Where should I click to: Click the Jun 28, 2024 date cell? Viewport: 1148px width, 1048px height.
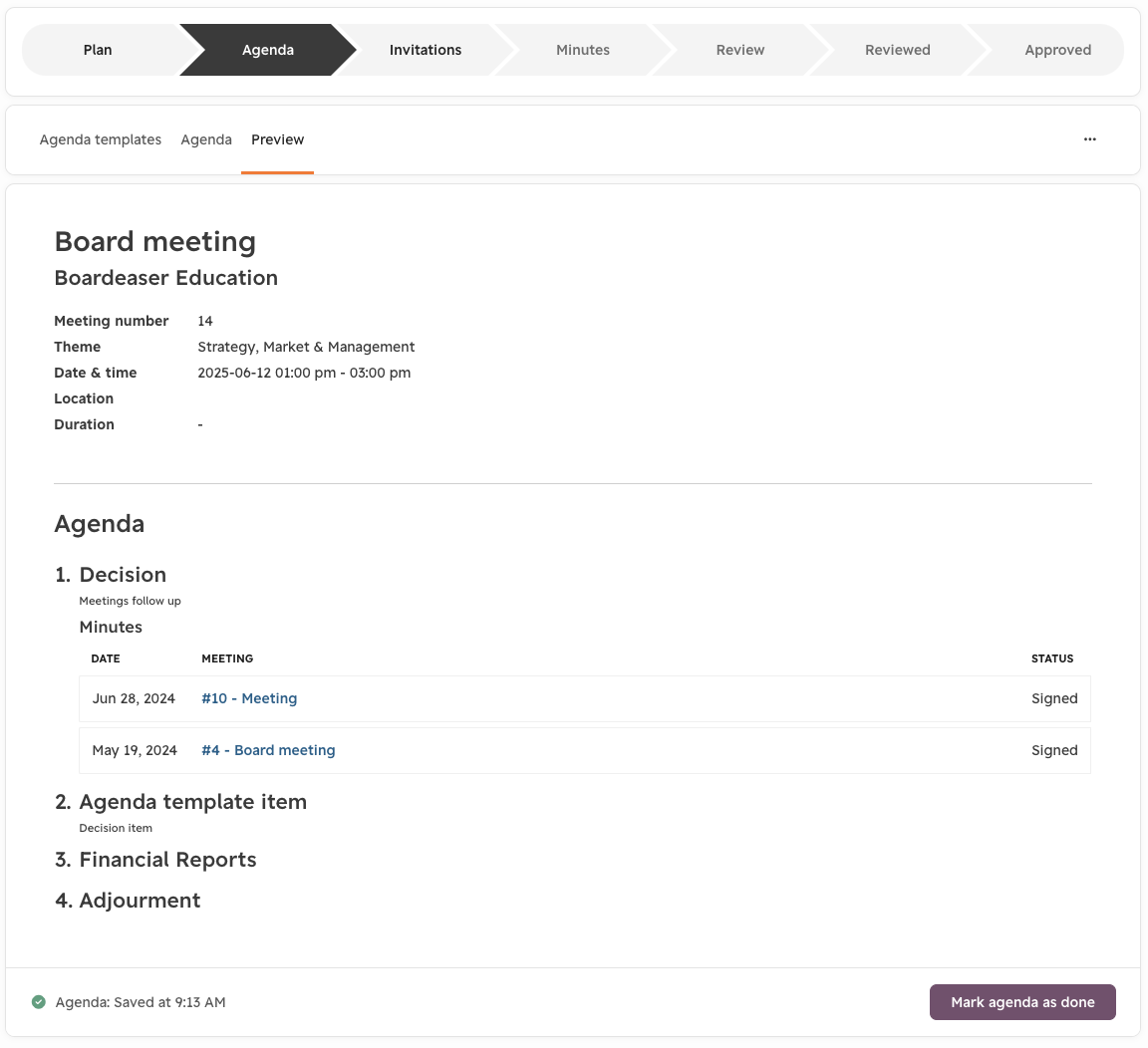coord(134,698)
